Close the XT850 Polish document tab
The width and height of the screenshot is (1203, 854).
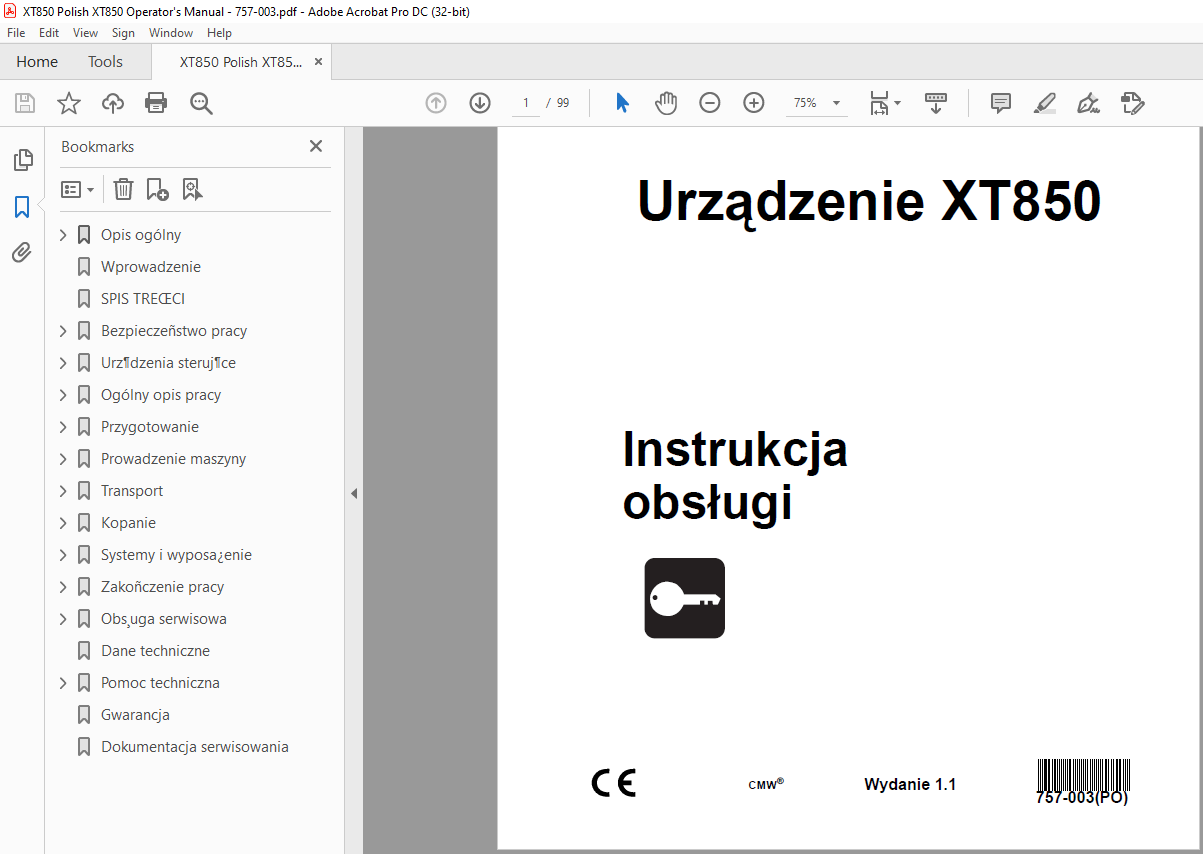coord(318,62)
